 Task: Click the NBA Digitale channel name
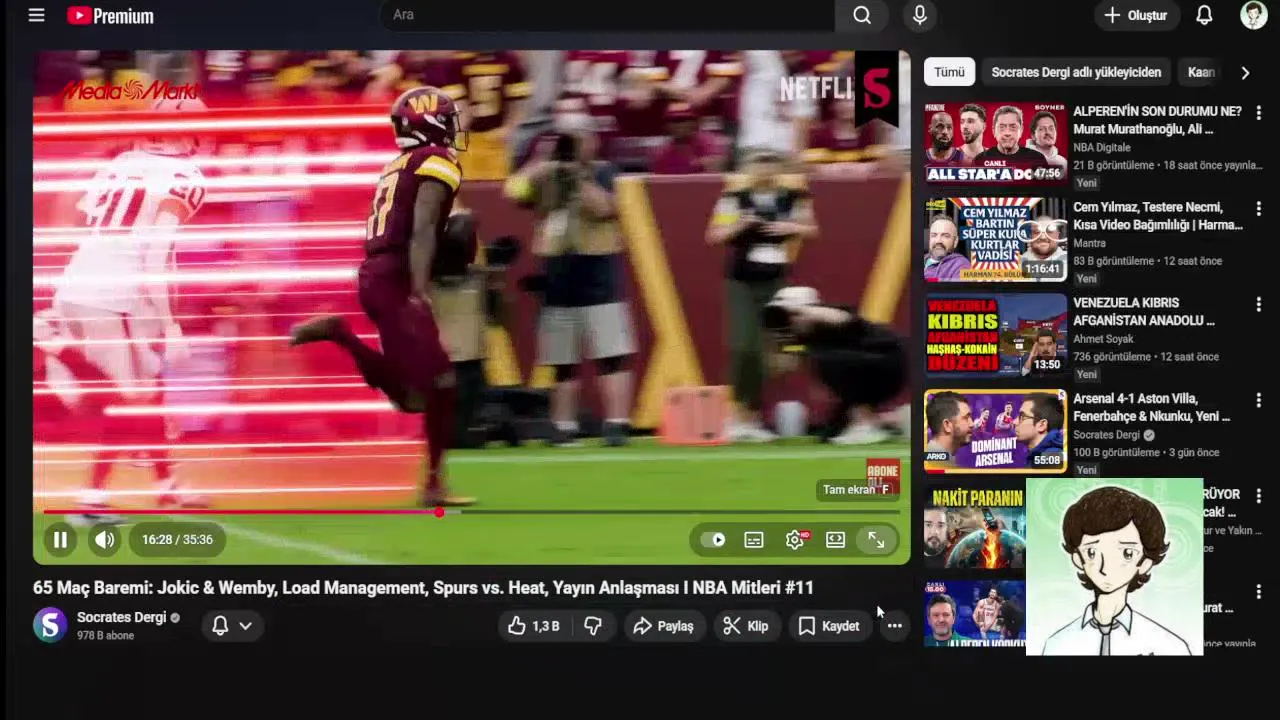point(1102,147)
